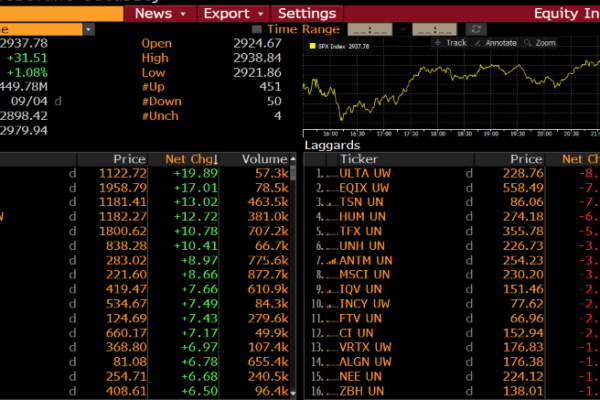Click the refresh icon beside time range

click(x=476, y=29)
